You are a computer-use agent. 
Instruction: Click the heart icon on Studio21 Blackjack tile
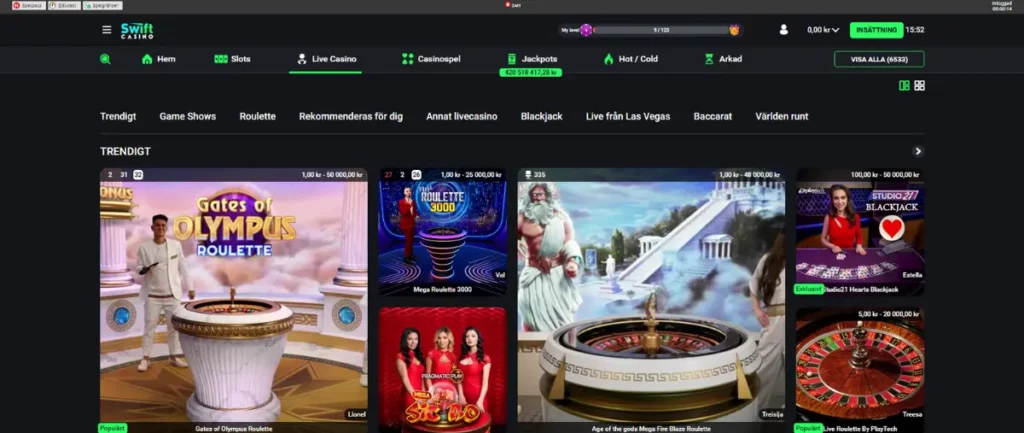point(891,228)
